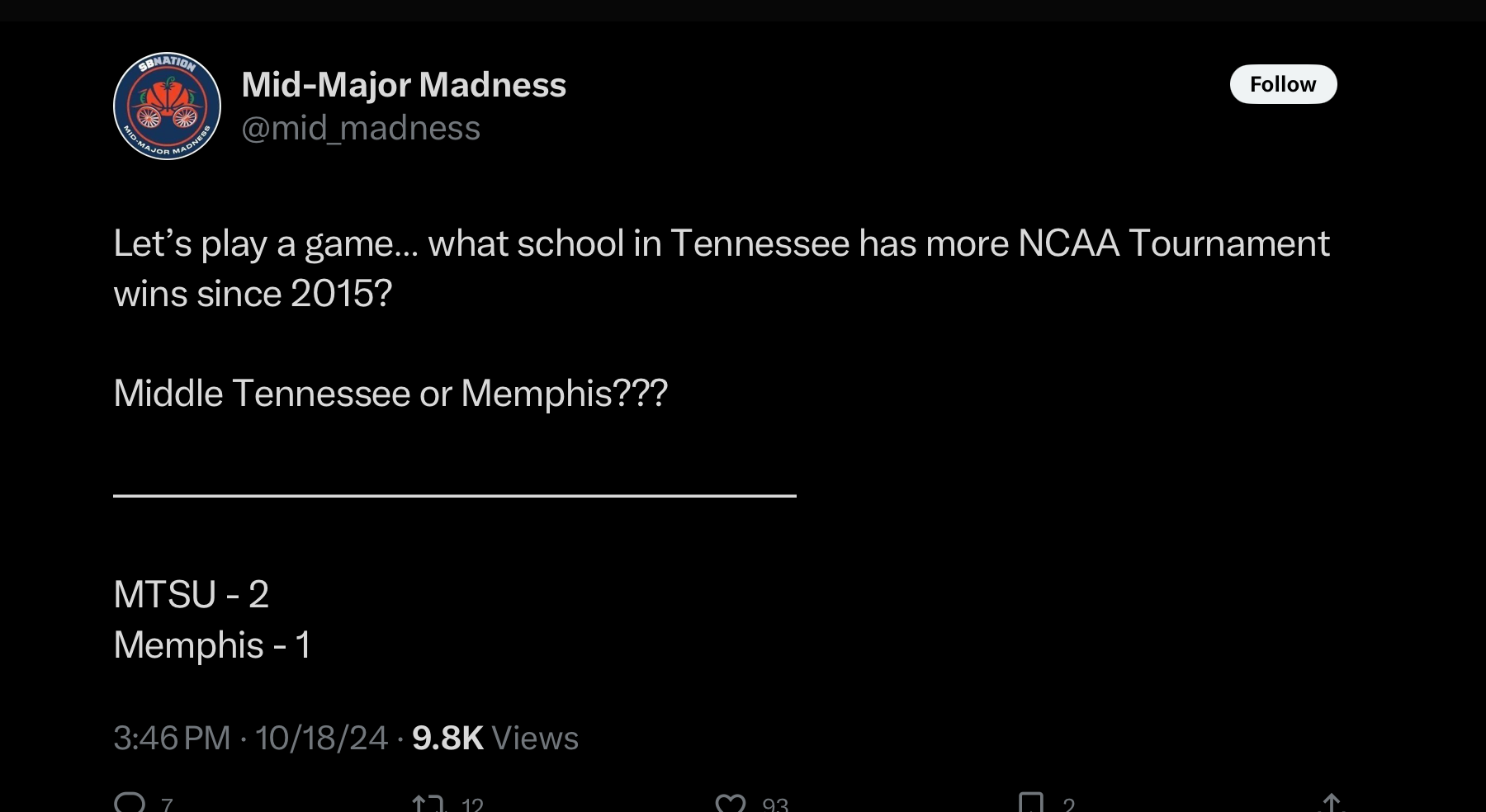Click the bookmark count 2
The height and width of the screenshot is (812, 1486).
click(1068, 805)
